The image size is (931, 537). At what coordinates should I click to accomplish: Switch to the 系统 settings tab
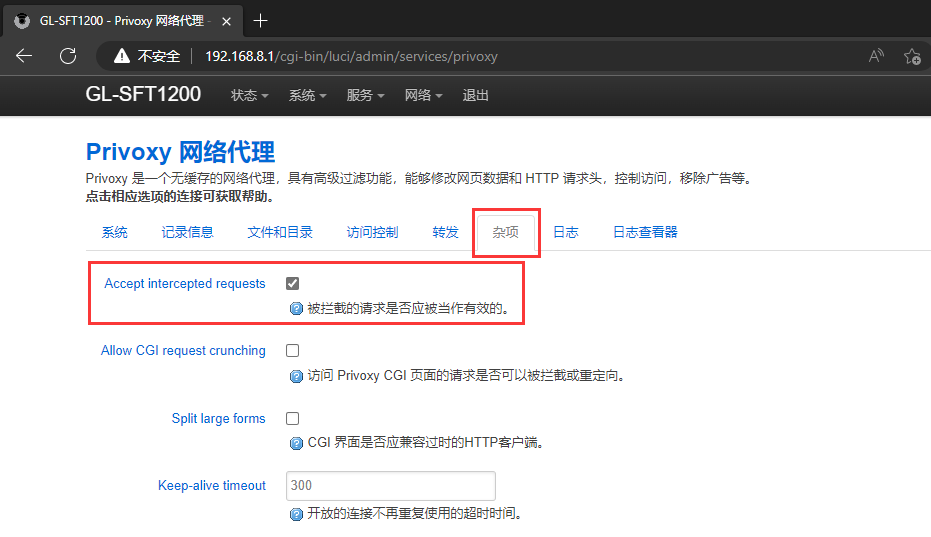pyautogui.click(x=115, y=232)
